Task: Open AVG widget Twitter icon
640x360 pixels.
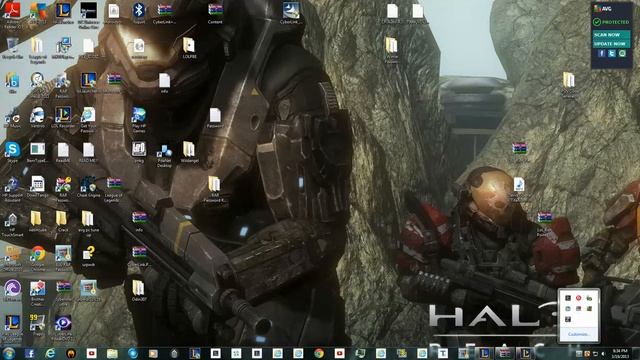Action: click(612, 53)
